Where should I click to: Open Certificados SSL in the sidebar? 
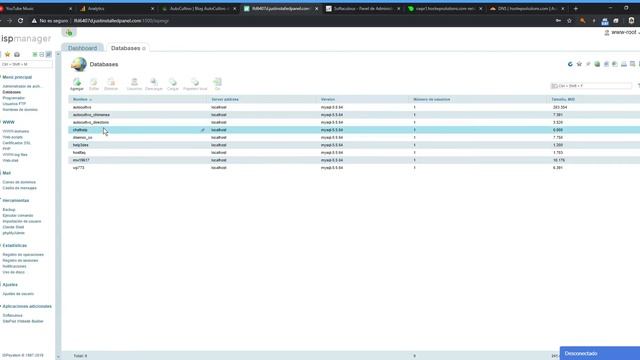(16, 143)
